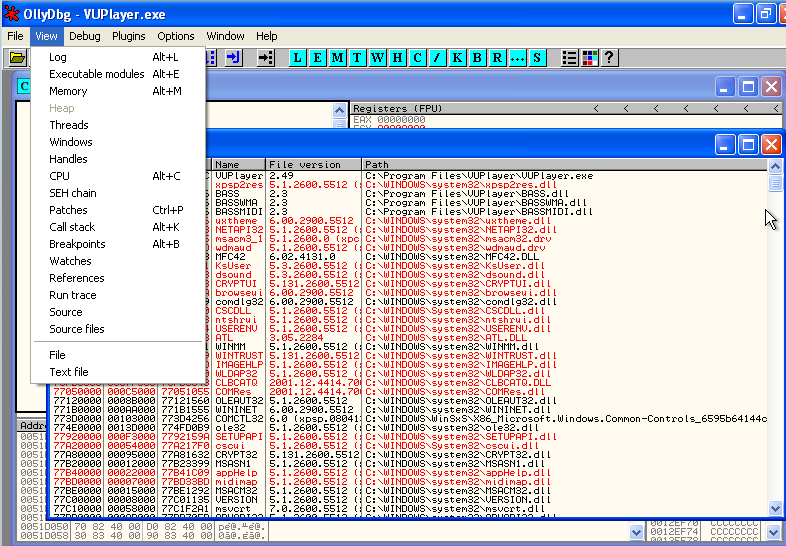Open the Plugins menu
Viewport: 786px width, 546px height.
click(129, 36)
